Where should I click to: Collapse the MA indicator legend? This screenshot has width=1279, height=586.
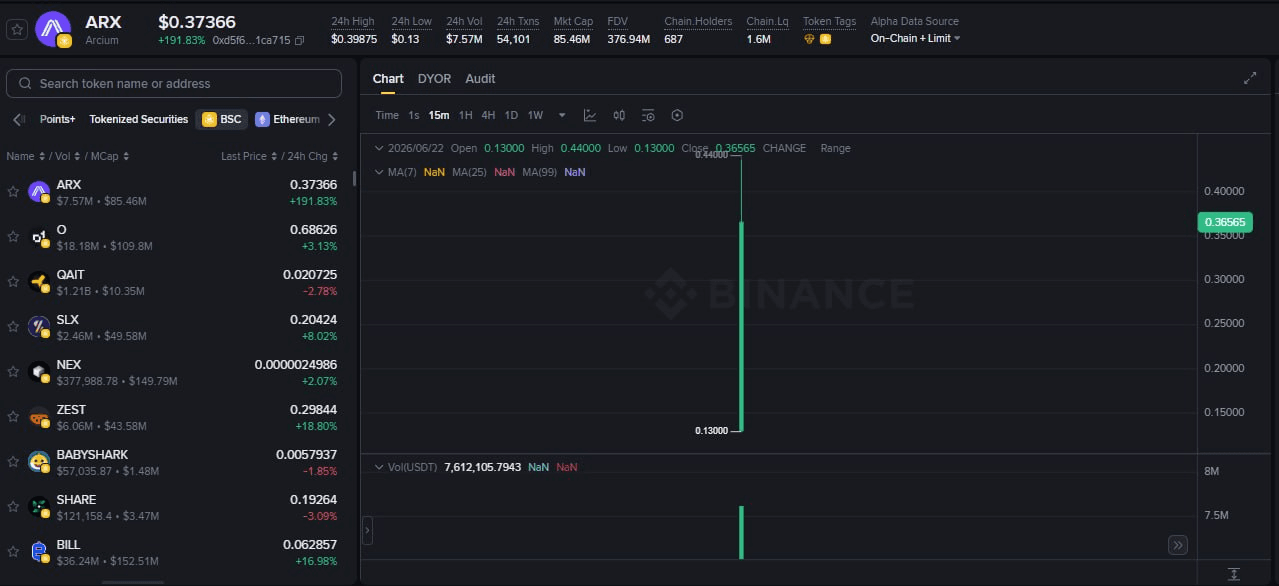(x=379, y=172)
